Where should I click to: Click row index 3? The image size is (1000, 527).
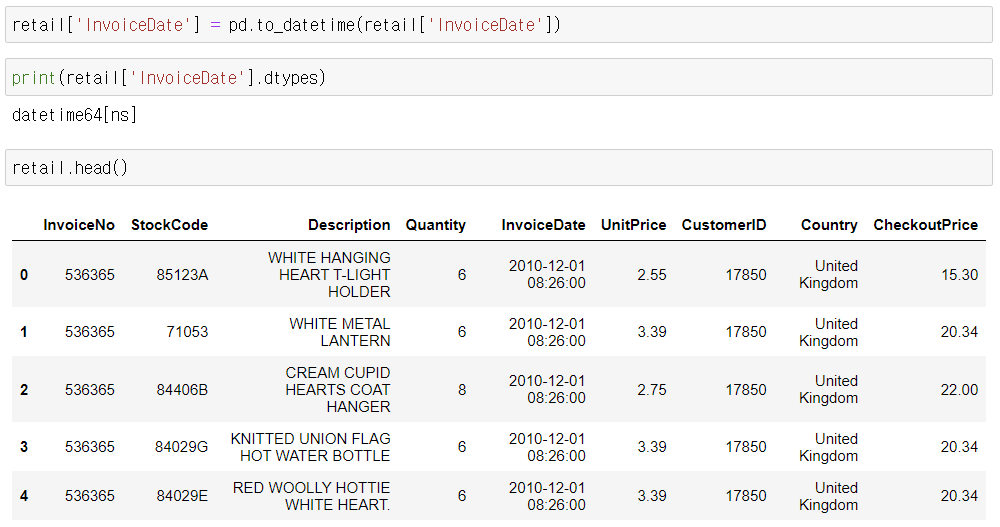pyautogui.click(x=24, y=447)
